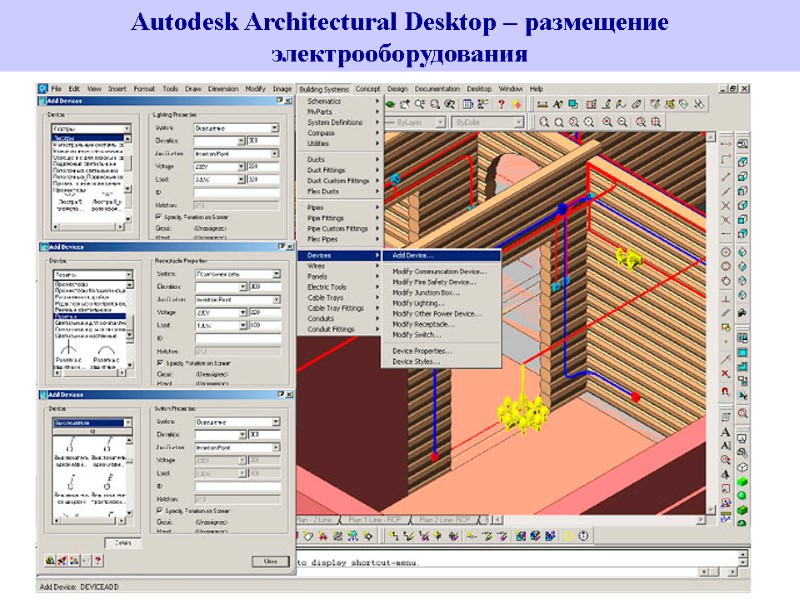The width and height of the screenshot is (800, 600).
Task: Choose Modify Receptacle... menu entry
Action: point(441,324)
